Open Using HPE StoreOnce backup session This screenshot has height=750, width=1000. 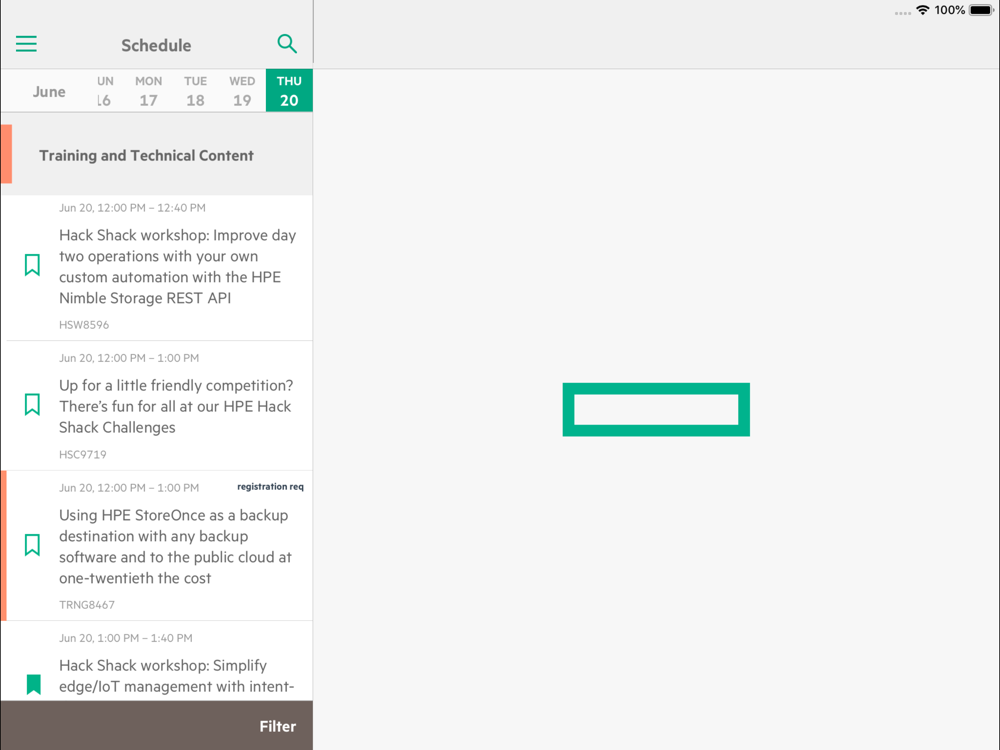[x=157, y=546]
